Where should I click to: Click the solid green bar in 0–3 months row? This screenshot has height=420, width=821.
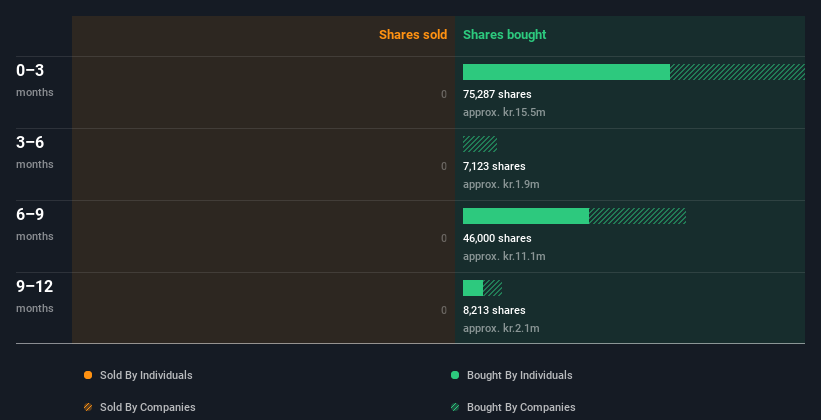point(566,72)
